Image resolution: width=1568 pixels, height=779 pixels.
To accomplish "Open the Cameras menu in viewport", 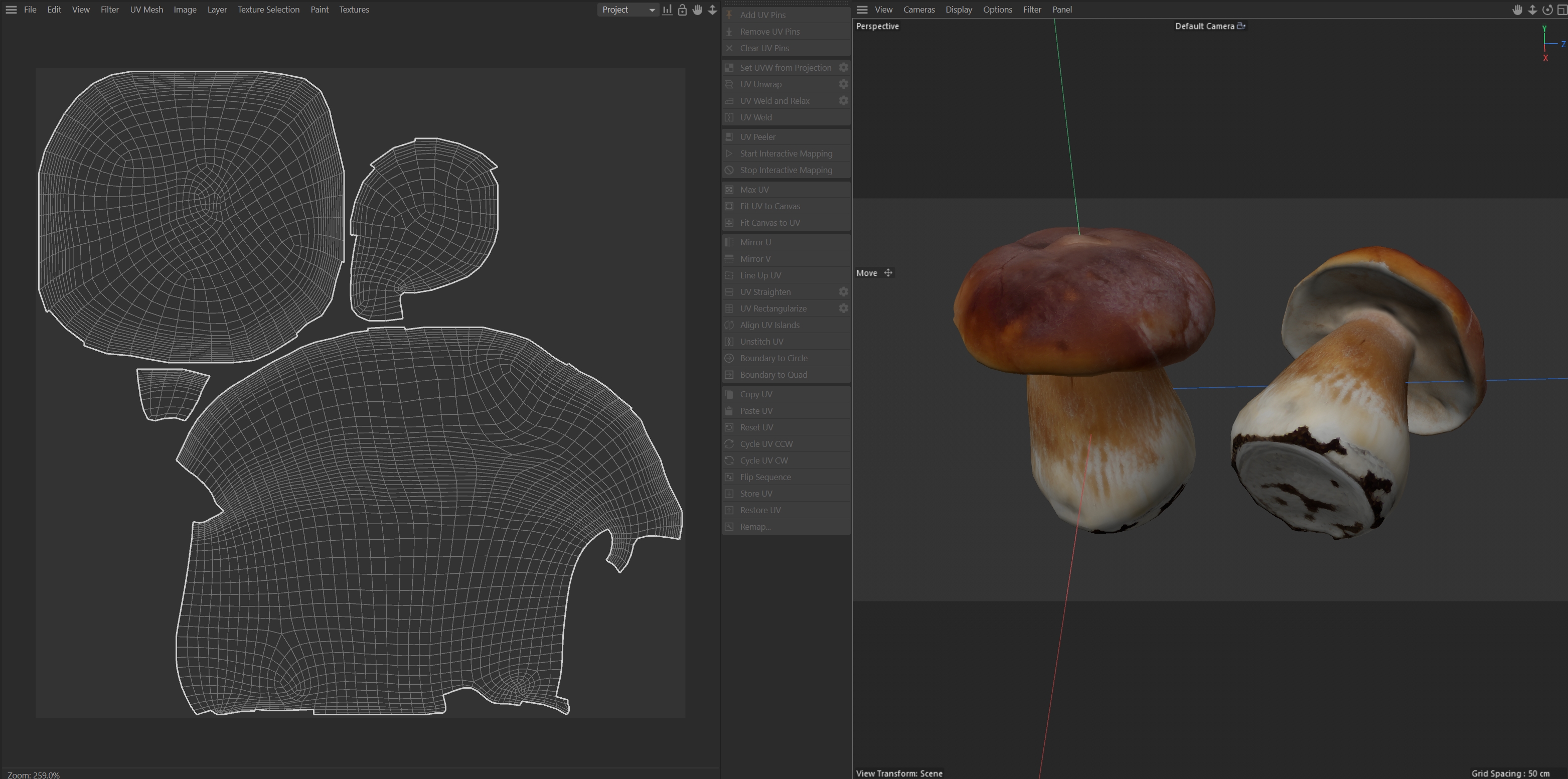I will point(918,10).
